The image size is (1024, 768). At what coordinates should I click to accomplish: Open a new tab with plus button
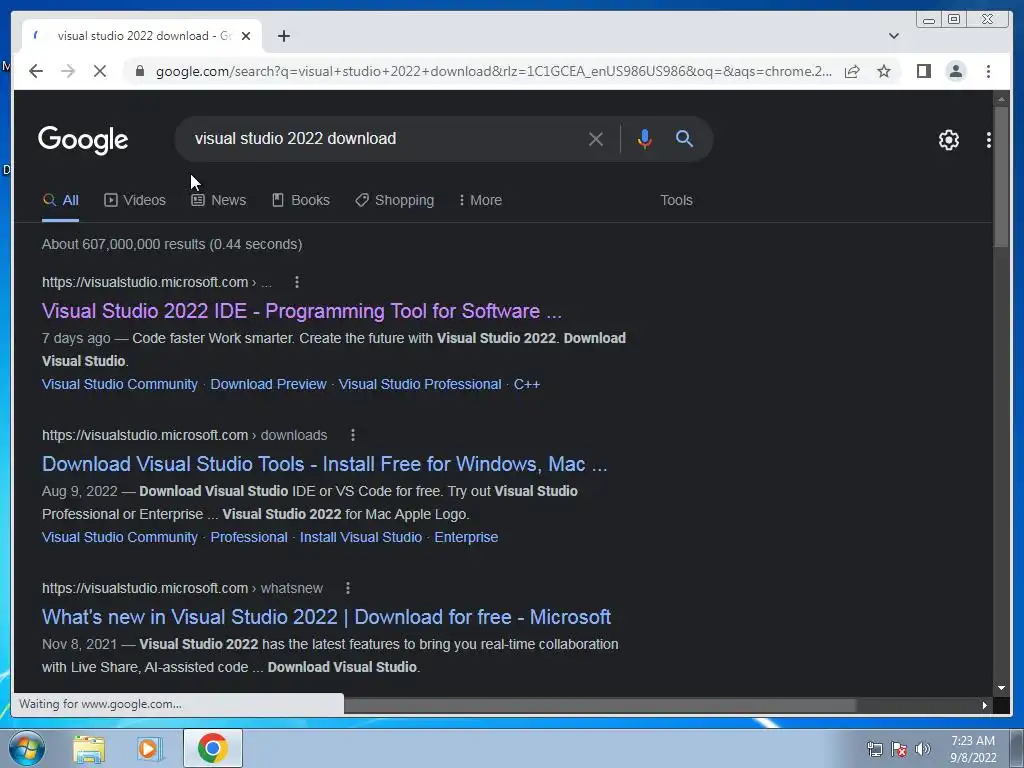[283, 36]
